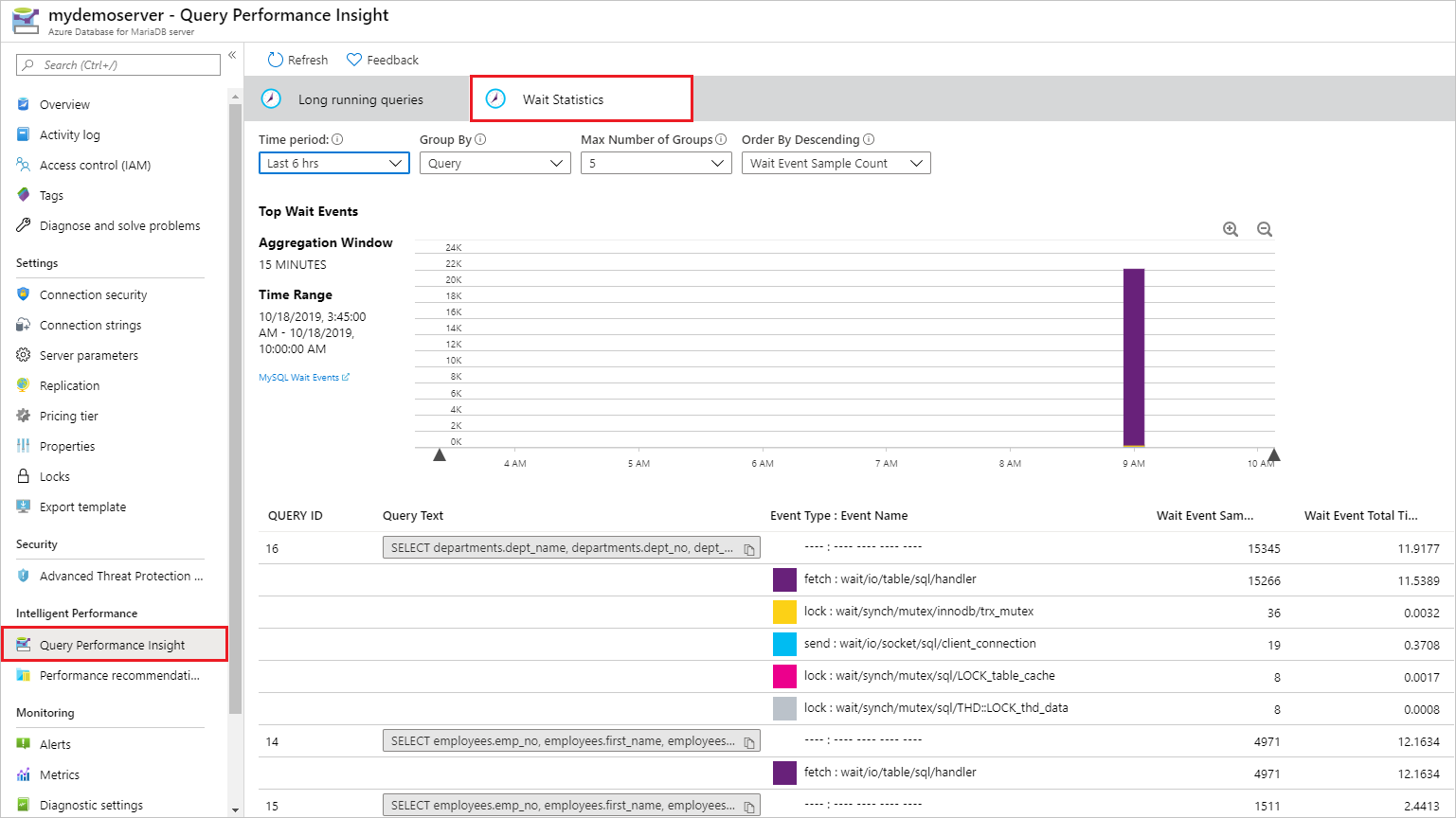This screenshot has width=1456, height=818.
Task: Click the purple bar at 9 AM in chart
Action: (1134, 357)
